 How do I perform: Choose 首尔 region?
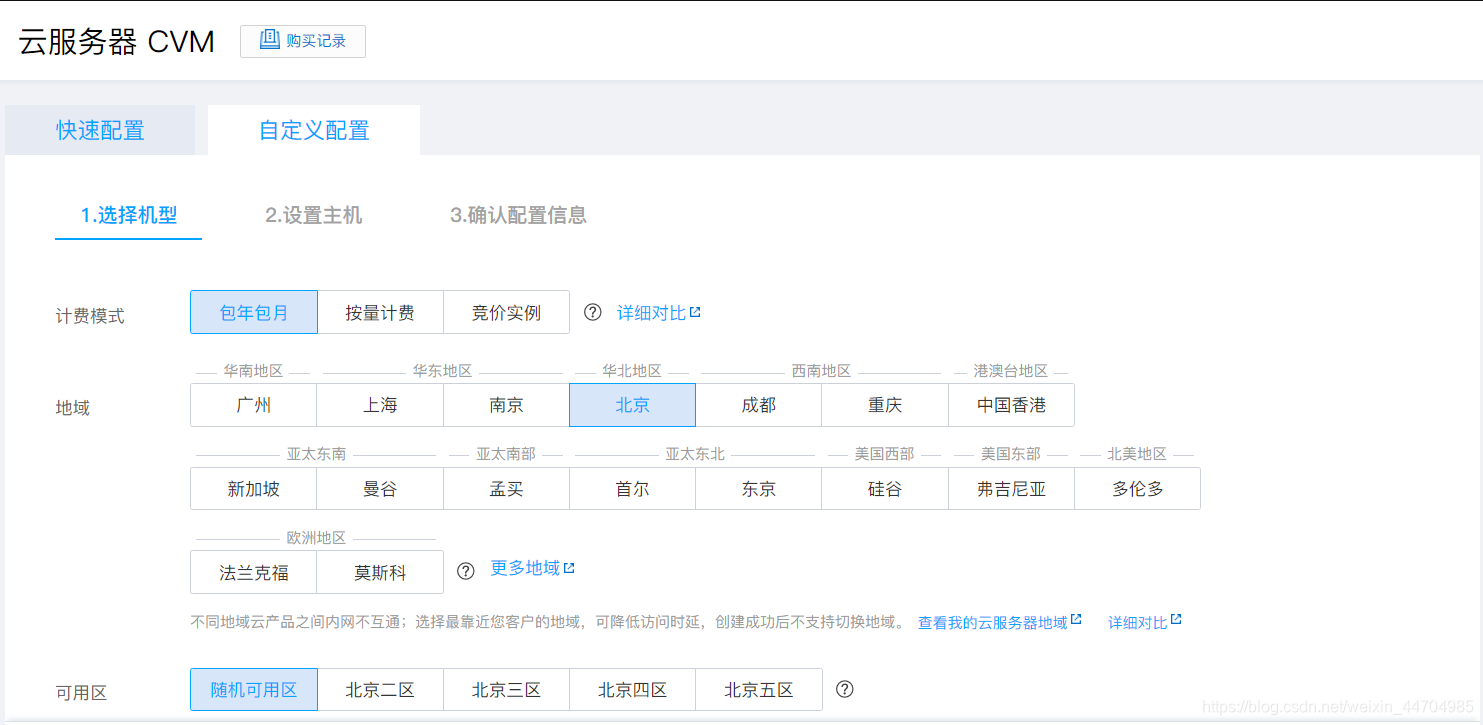pos(633,489)
